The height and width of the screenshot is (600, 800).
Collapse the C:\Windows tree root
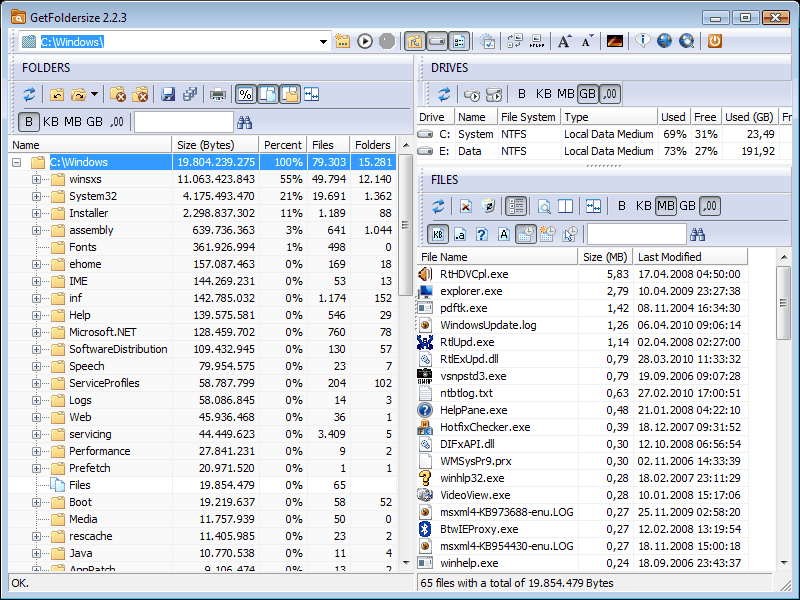point(17,162)
